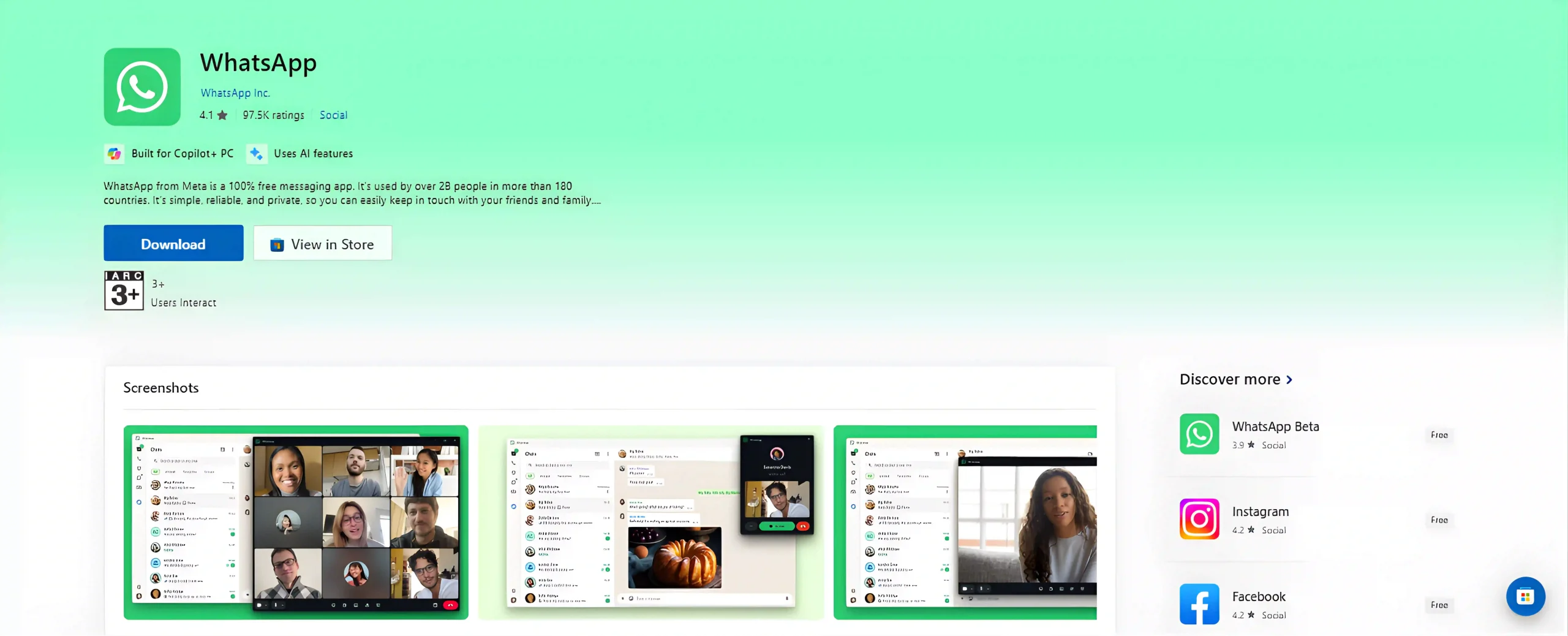Click the Built for Copilot+ PC badge icon
The image size is (1568, 636).
click(x=114, y=154)
